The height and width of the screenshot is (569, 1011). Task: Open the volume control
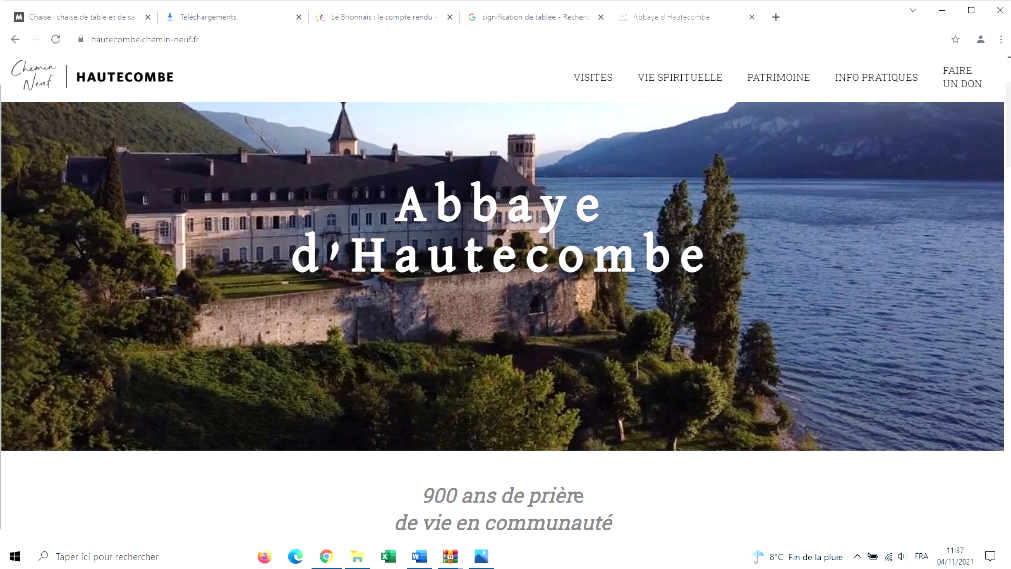902,557
